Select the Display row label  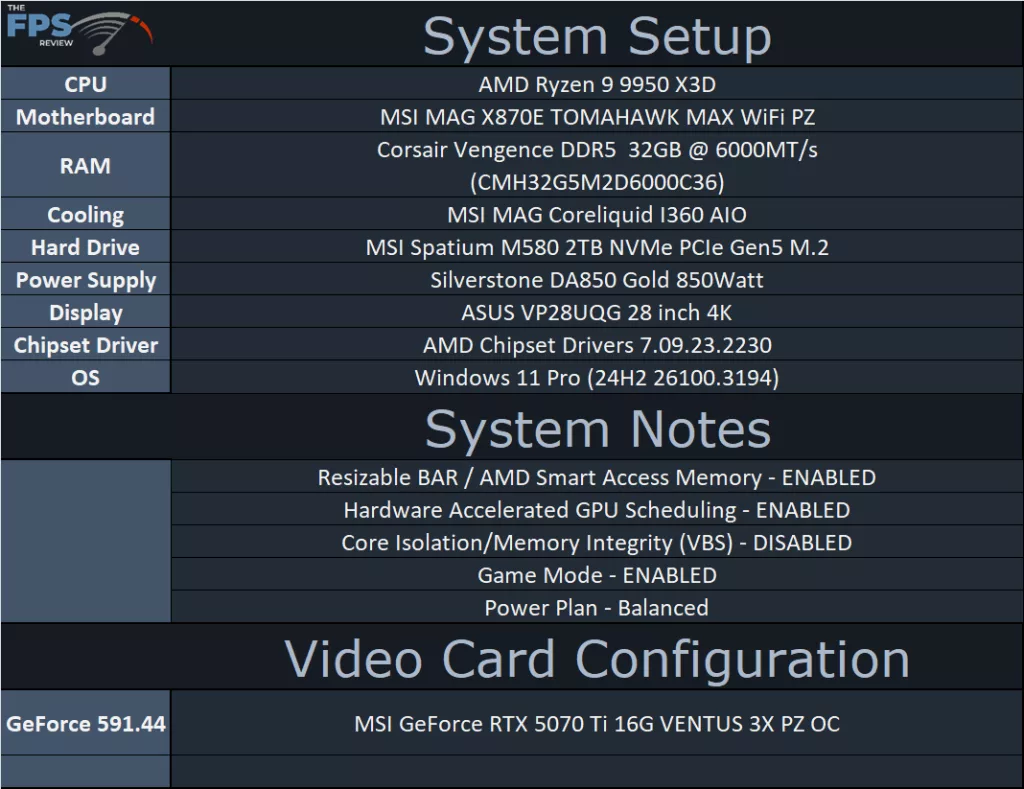click(86, 313)
